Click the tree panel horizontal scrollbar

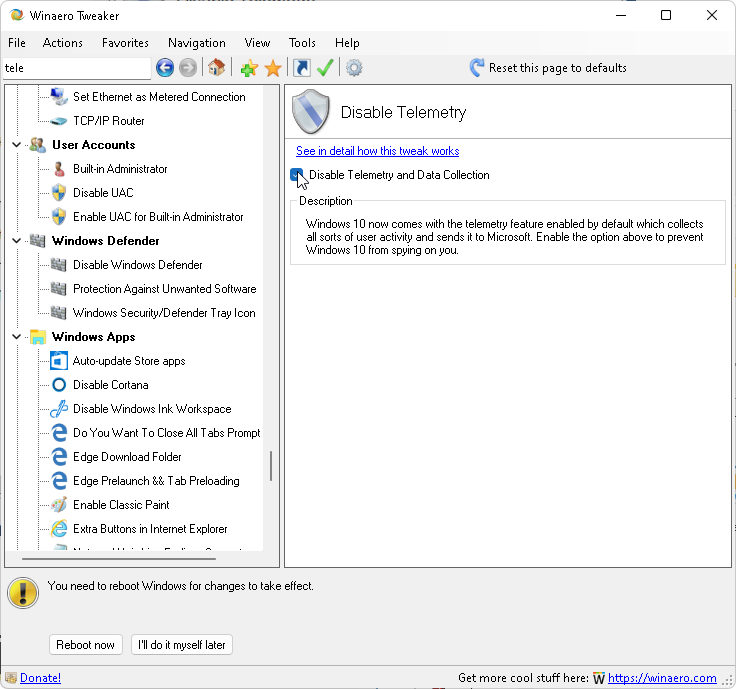(119, 559)
